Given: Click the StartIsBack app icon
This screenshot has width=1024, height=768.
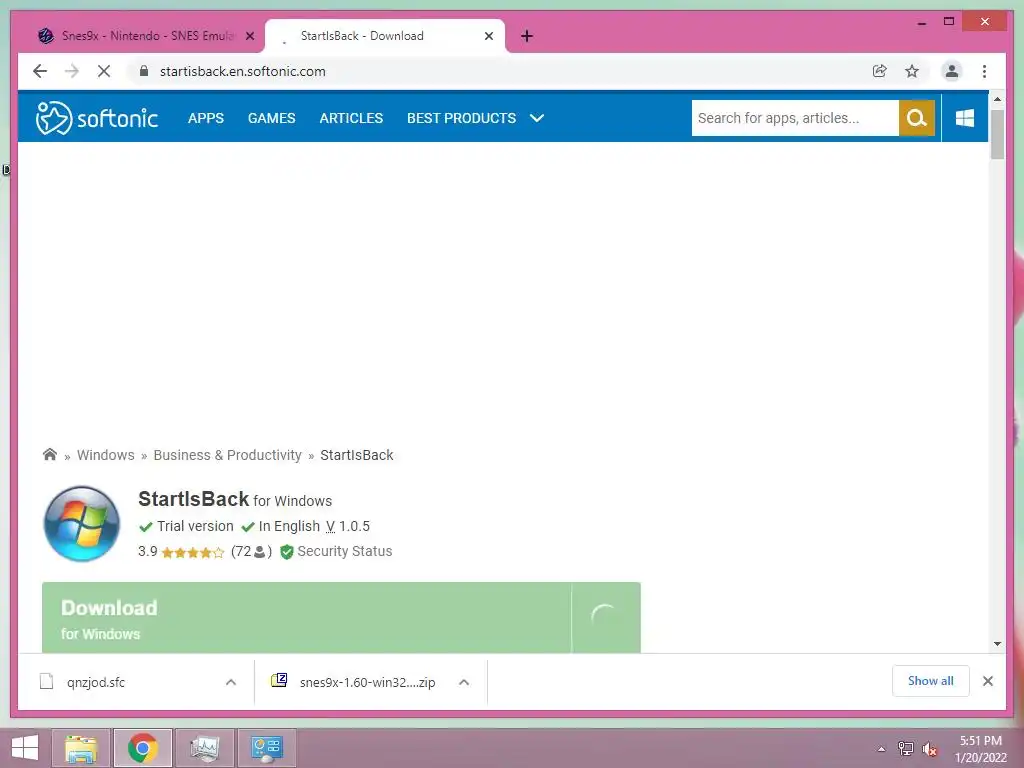Looking at the screenshot, I should point(82,523).
